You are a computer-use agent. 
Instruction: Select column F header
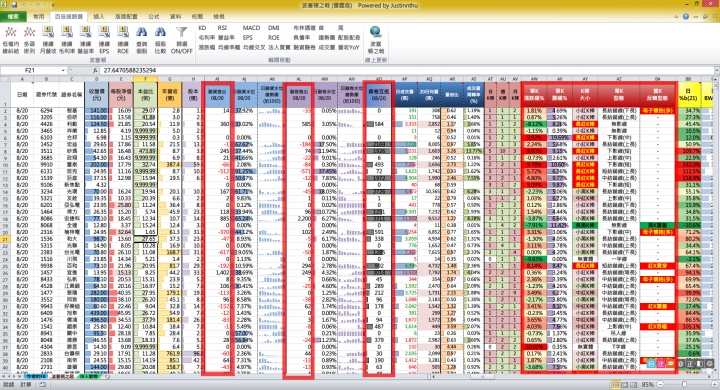click(145, 79)
